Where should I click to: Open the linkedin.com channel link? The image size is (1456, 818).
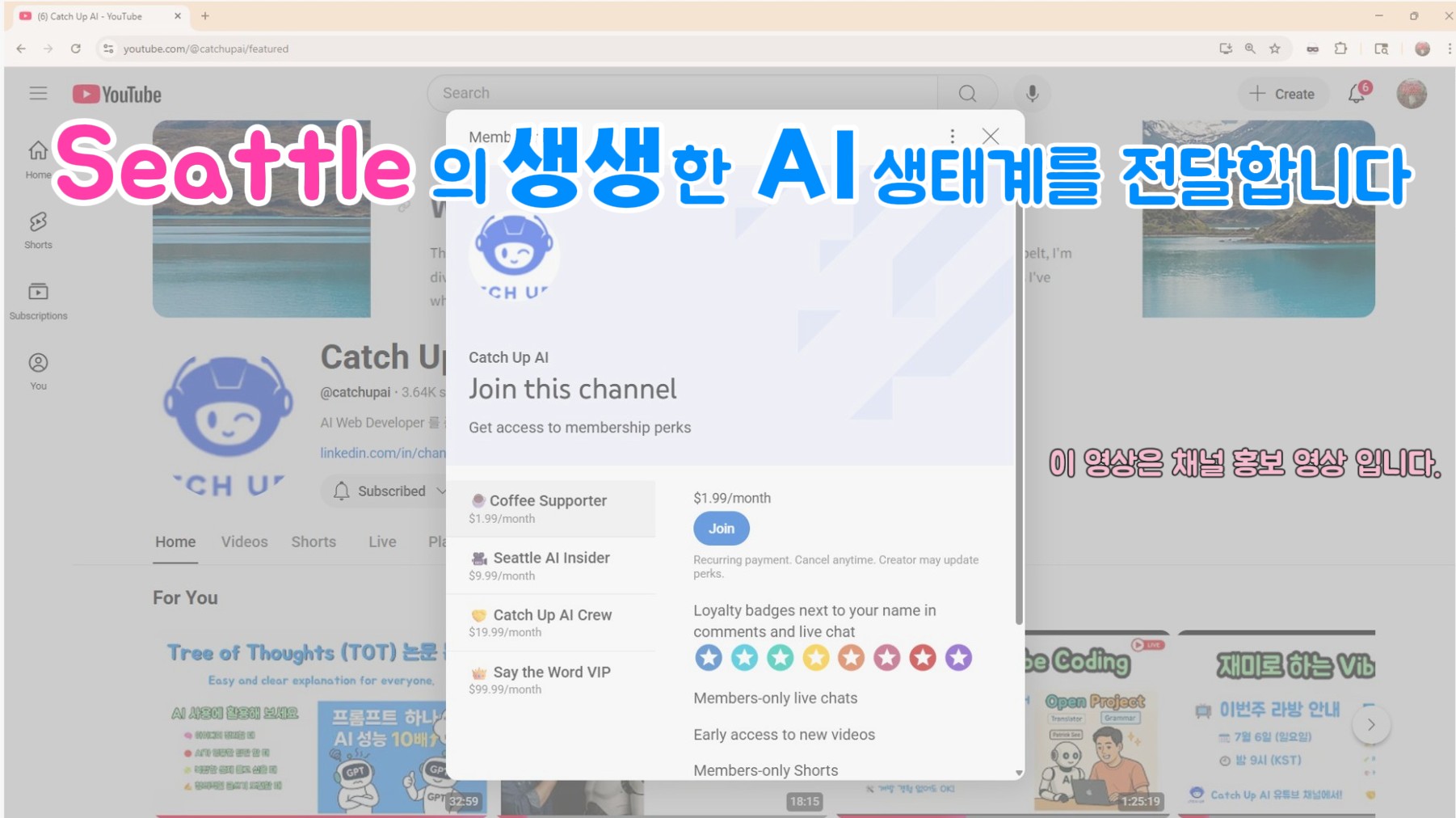pos(383,453)
